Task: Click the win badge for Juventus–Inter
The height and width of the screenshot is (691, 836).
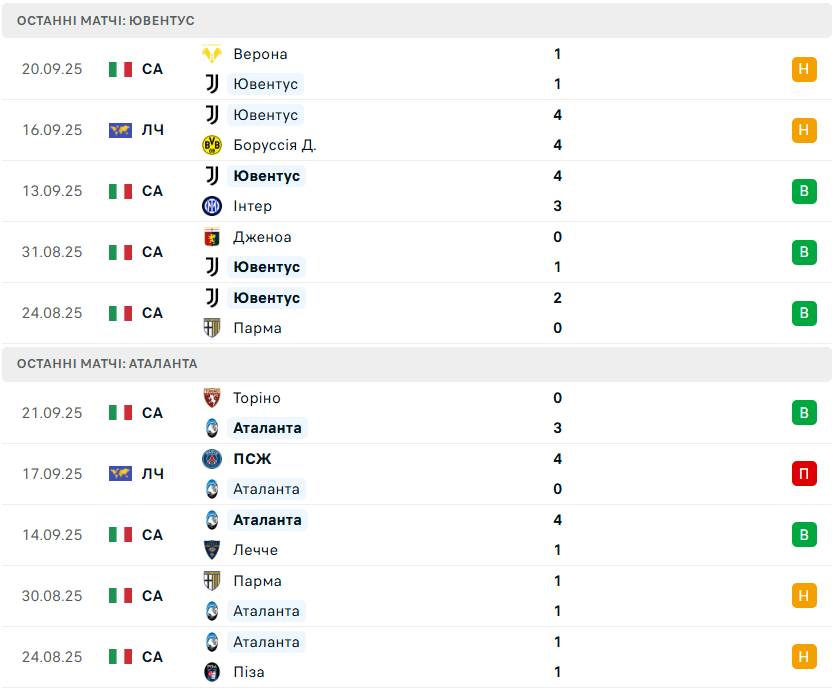Action: click(804, 191)
